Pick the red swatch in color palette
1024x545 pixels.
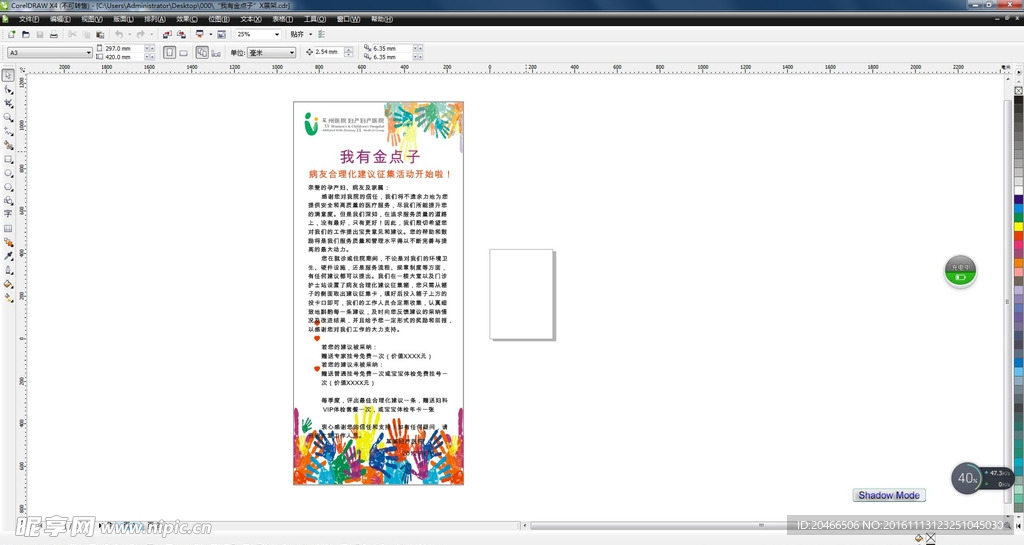tap(1019, 237)
